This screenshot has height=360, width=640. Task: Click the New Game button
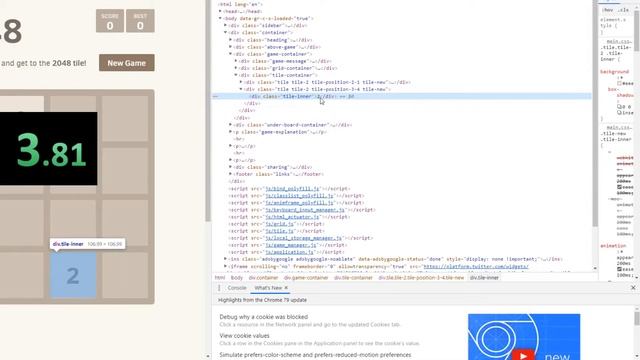click(x=127, y=63)
